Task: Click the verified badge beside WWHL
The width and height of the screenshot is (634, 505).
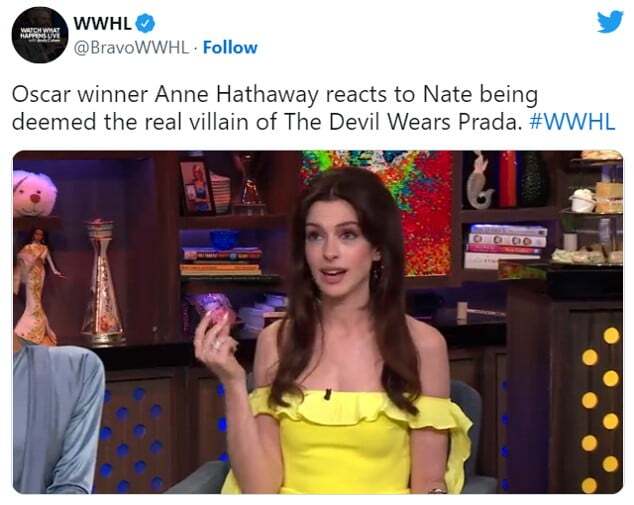Action: (x=145, y=23)
